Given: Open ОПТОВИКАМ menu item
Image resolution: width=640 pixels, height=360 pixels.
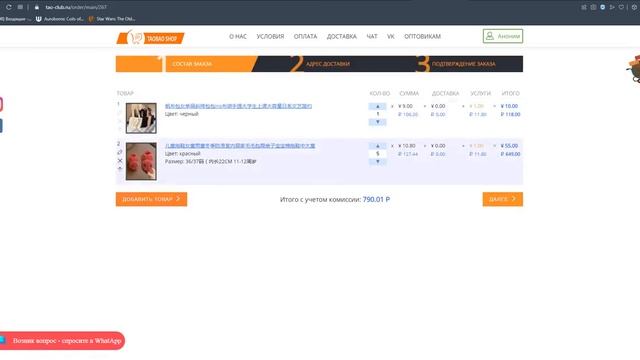Looking at the screenshot, I should [x=422, y=36].
